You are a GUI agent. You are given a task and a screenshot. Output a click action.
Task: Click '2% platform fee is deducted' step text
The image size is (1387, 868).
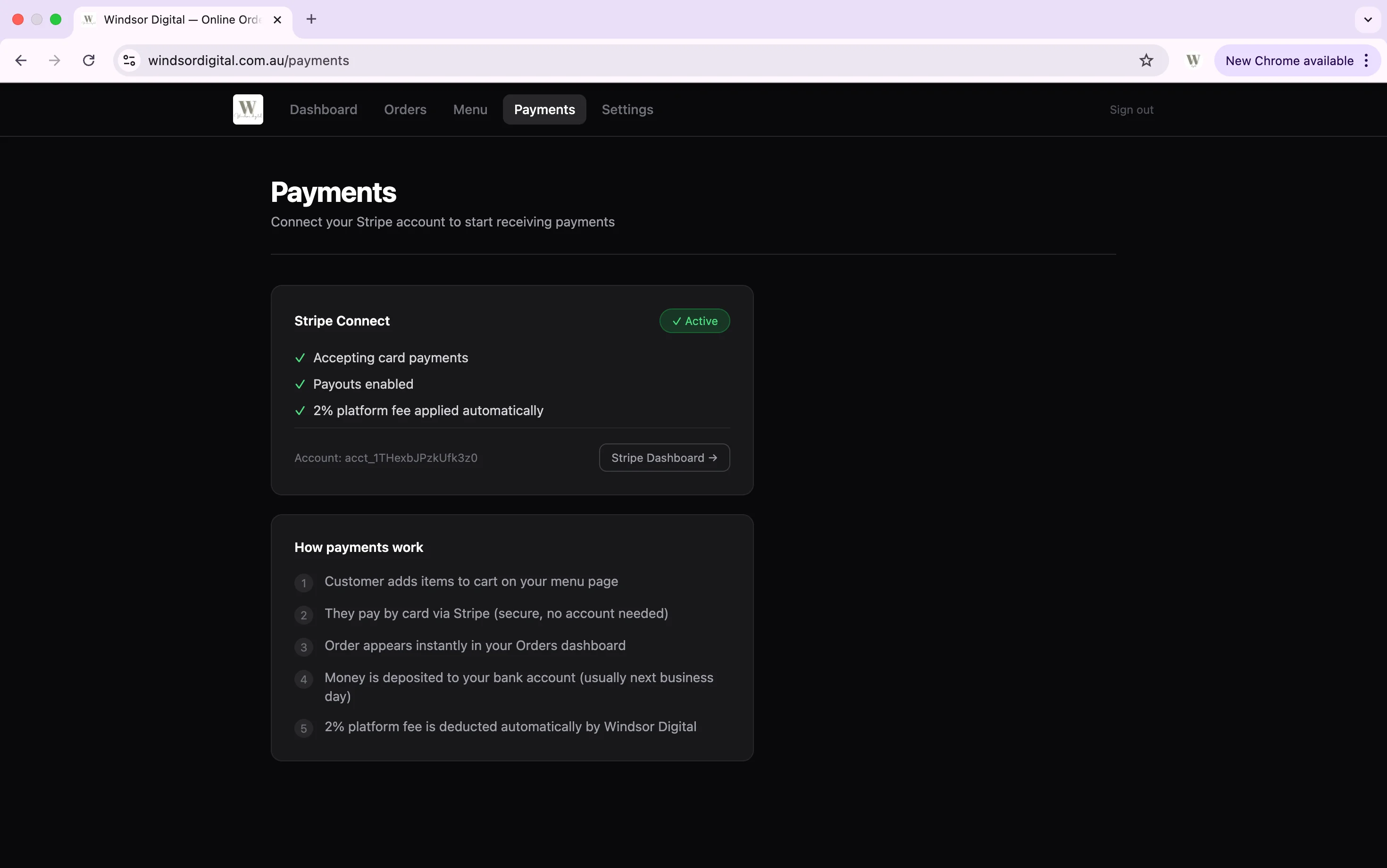(x=510, y=726)
